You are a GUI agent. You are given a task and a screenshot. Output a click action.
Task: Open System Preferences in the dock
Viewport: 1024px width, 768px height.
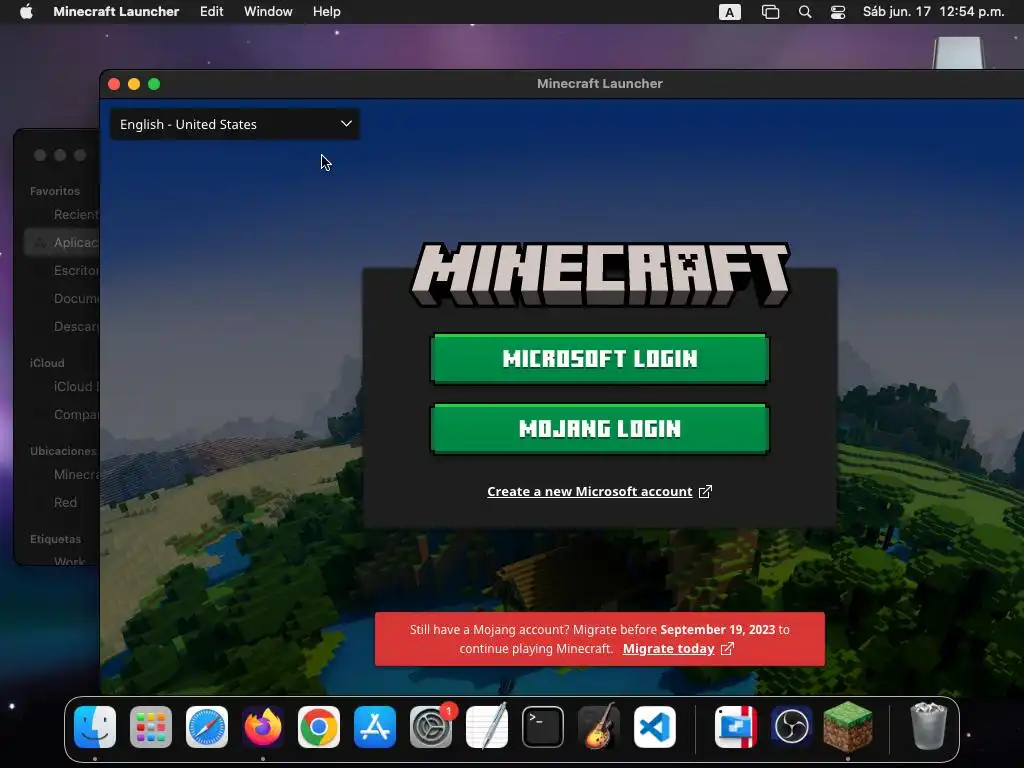pos(431,727)
